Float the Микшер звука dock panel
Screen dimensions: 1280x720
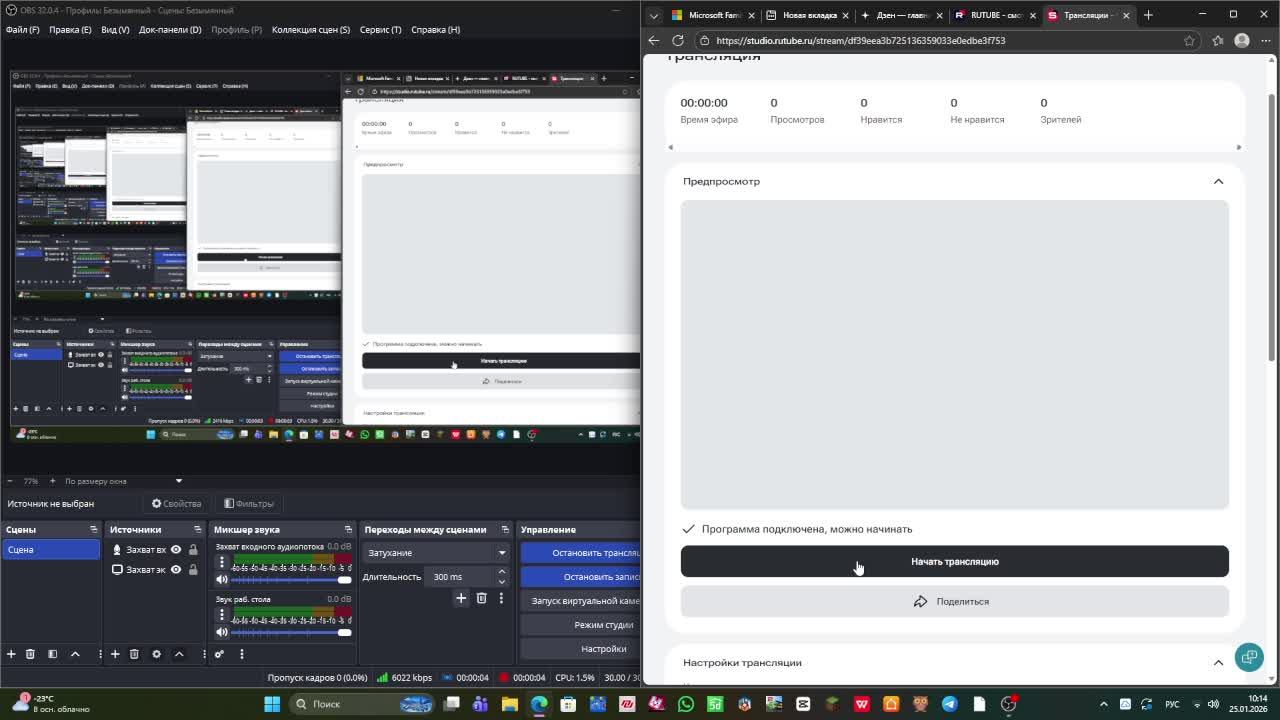click(x=348, y=530)
